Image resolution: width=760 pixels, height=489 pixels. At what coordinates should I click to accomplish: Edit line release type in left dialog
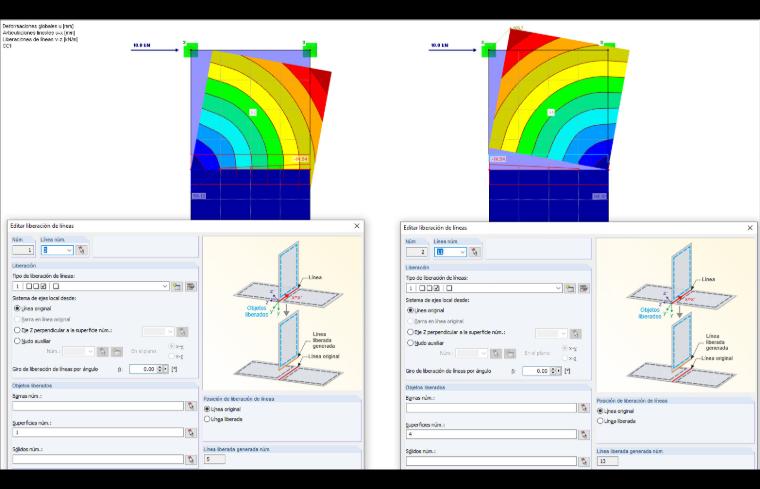pyautogui.click(x=191, y=286)
